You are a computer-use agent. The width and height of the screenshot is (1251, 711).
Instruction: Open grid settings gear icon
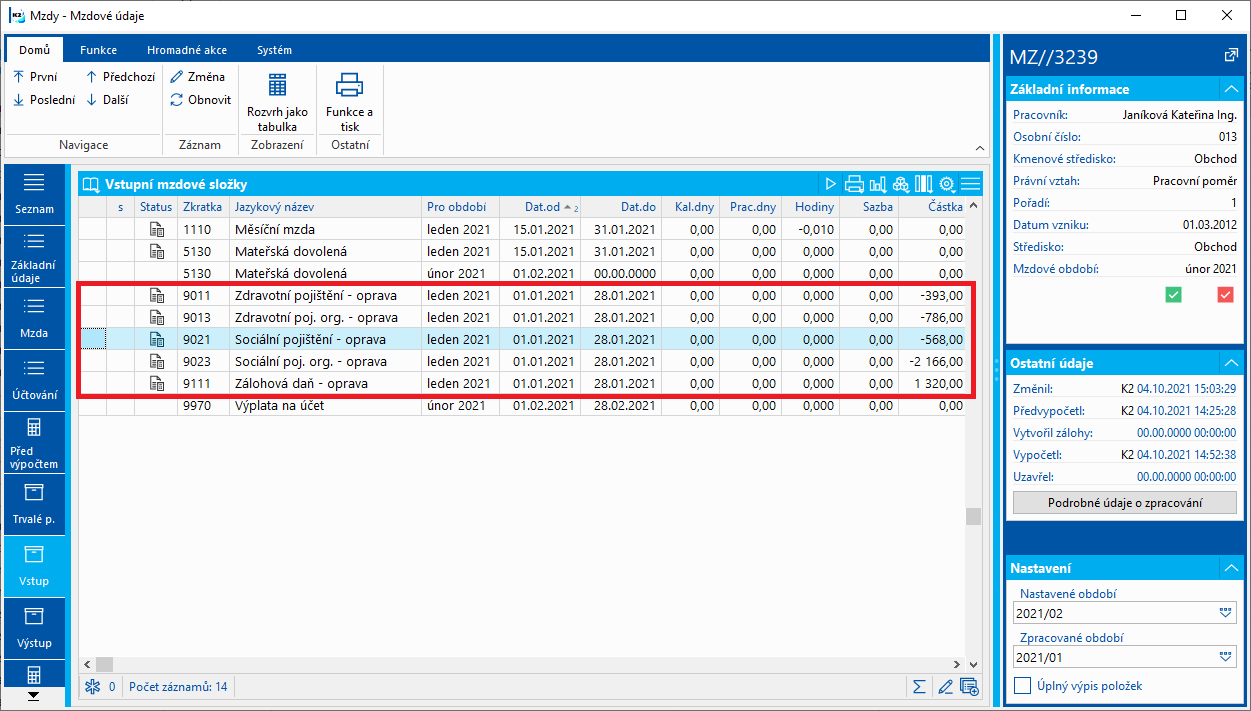[947, 184]
